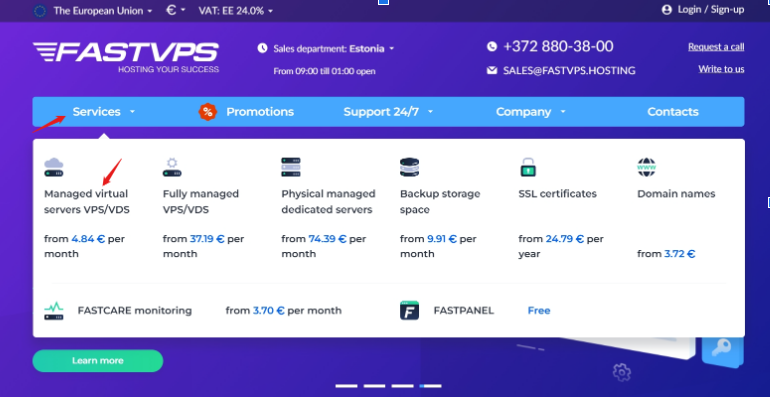Click the second carousel slide indicator
770x397 pixels.
[374, 386]
